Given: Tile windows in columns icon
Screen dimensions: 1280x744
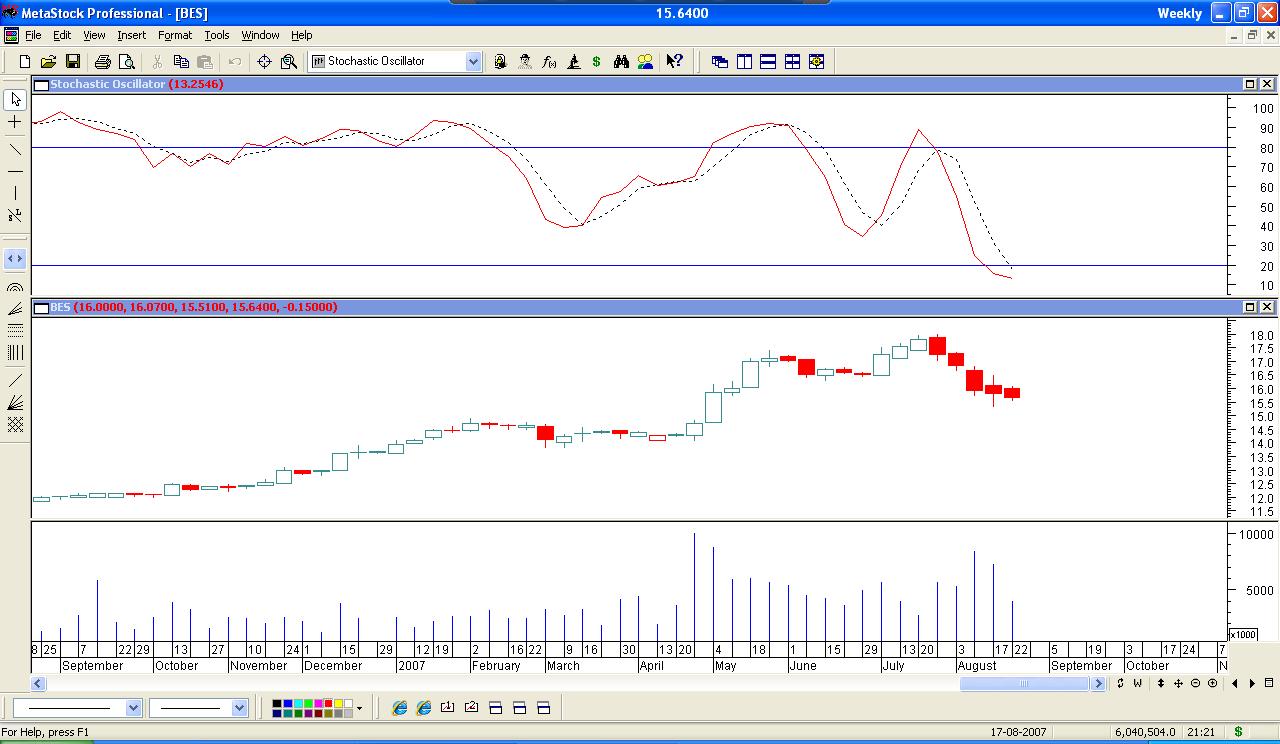Looking at the screenshot, I should pos(744,61).
